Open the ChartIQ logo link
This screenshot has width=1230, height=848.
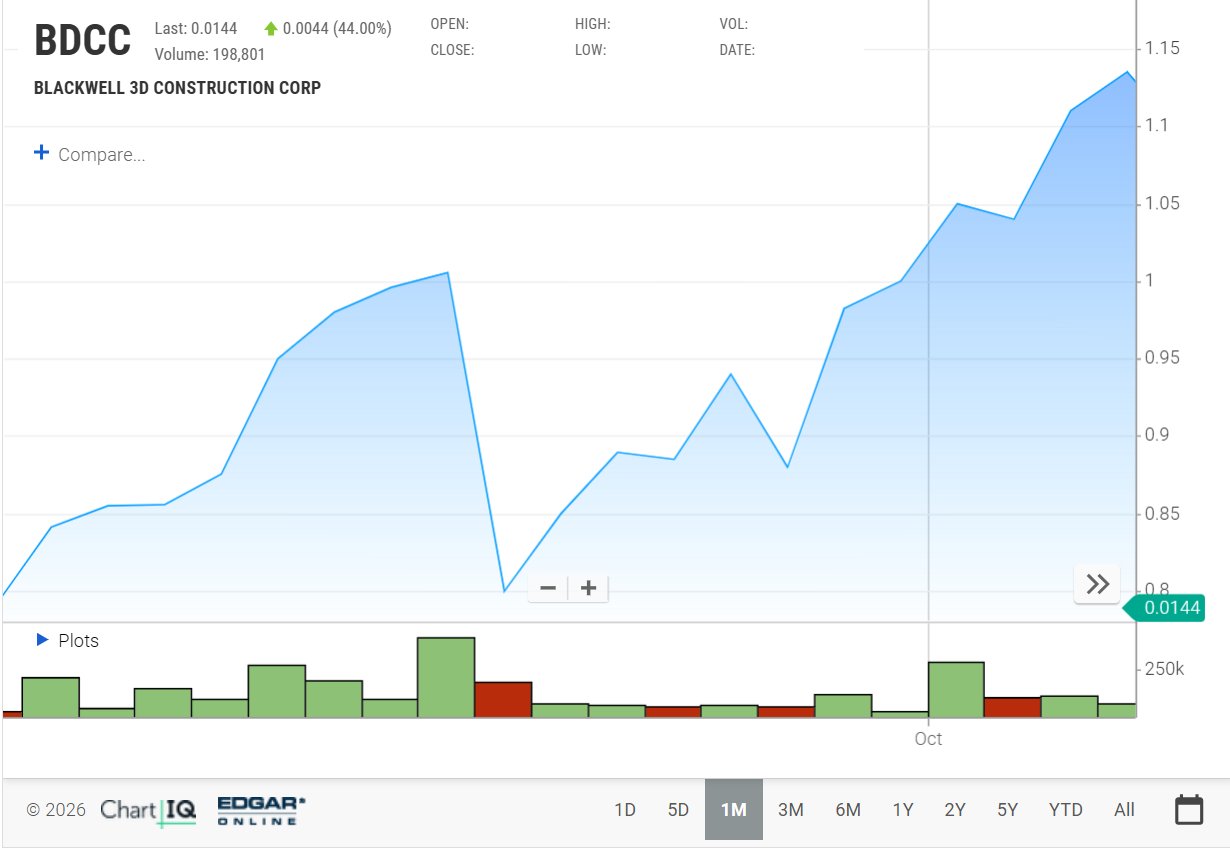pos(148,810)
